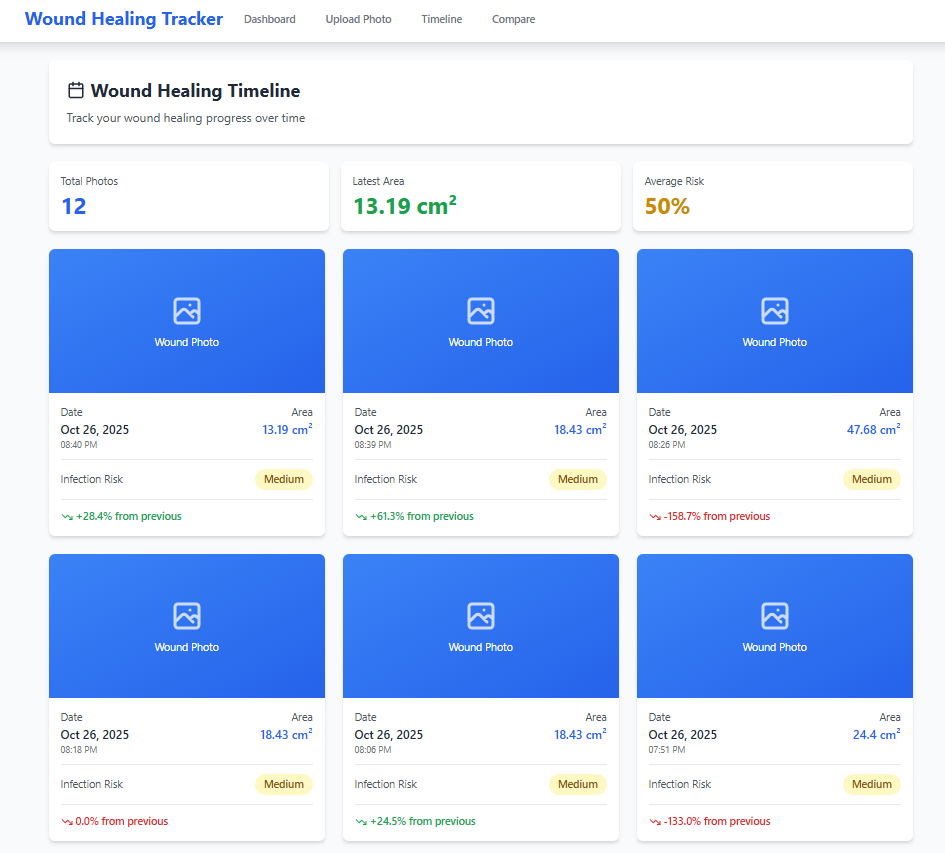
Task: Click the image icon on the 07:51 PM wound photo
Action: pos(774,616)
